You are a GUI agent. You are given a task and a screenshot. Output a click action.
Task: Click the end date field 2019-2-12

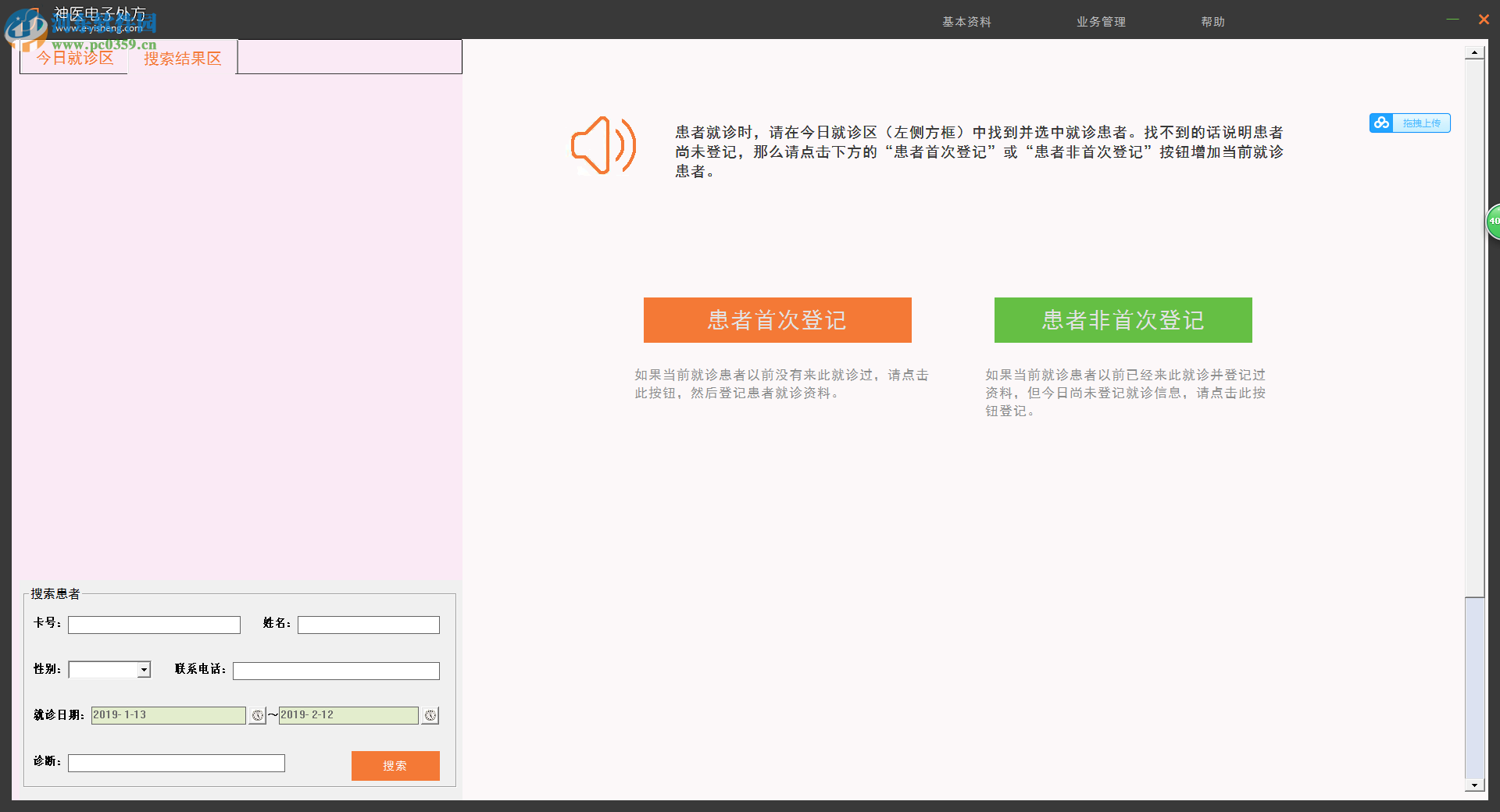[348, 715]
